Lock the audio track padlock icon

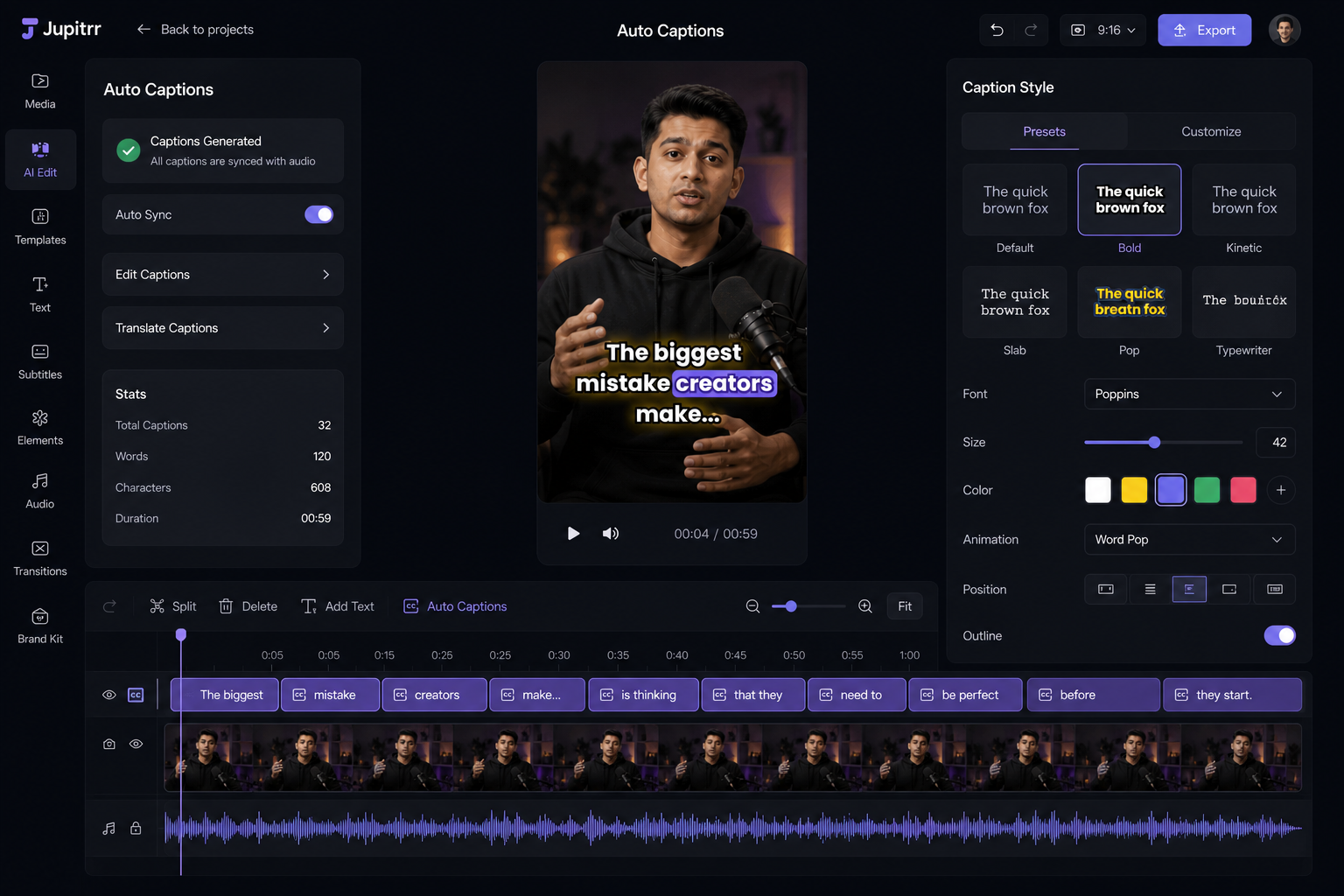pyautogui.click(x=136, y=828)
